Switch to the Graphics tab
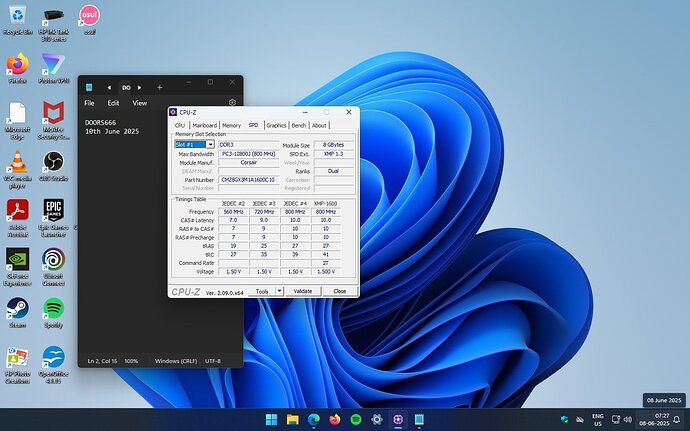Image resolution: width=690 pixels, height=431 pixels. click(276, 125)
